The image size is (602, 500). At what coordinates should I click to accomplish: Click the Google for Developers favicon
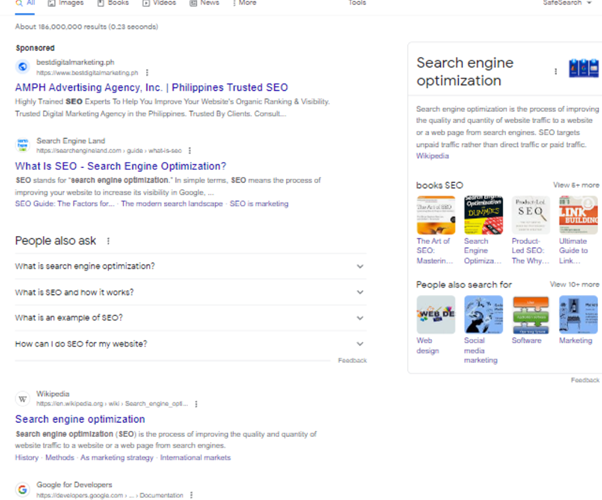(23, 489)
